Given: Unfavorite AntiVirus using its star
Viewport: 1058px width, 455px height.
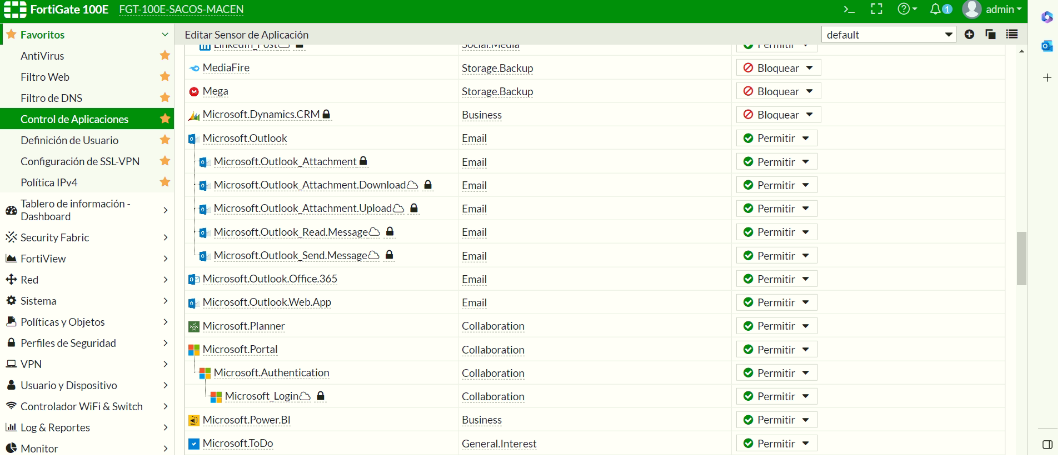Looking at the screenshot, I should click(x=165, y=56).
